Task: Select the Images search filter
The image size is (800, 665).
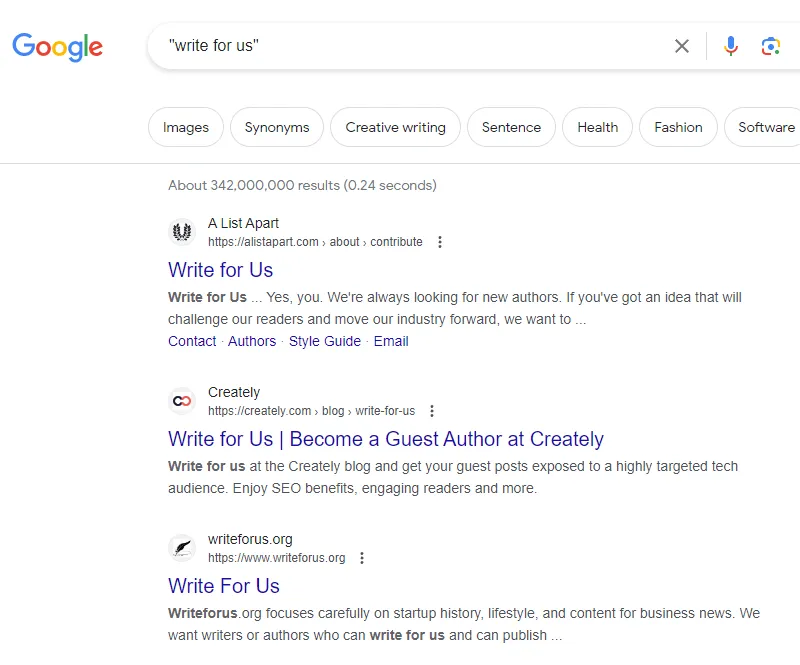Action: (185, 127)
